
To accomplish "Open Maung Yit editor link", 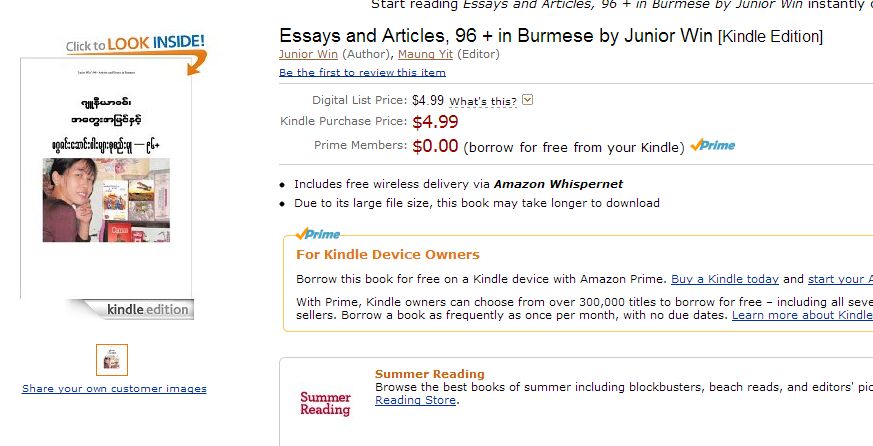I will pos(424,54).
